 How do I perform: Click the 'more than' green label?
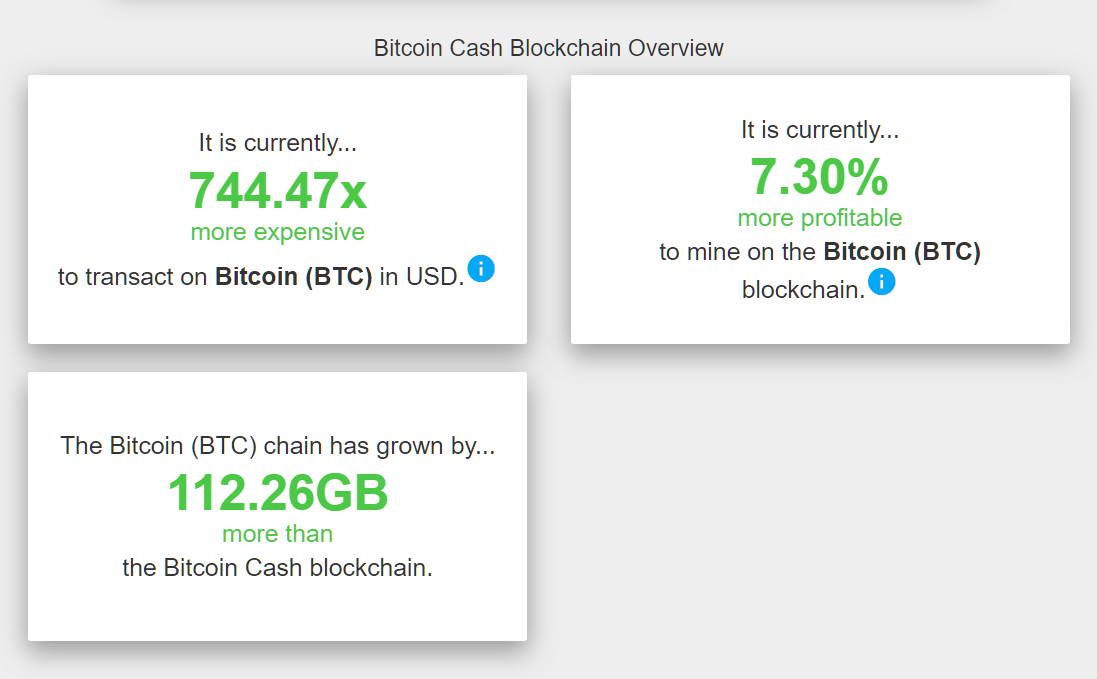tap(278, 534)
